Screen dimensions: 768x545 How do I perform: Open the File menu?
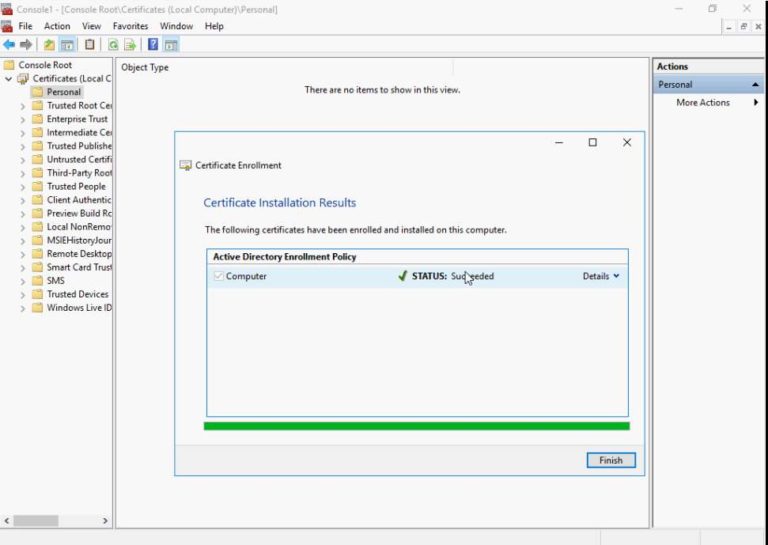(x=25, y=26)
